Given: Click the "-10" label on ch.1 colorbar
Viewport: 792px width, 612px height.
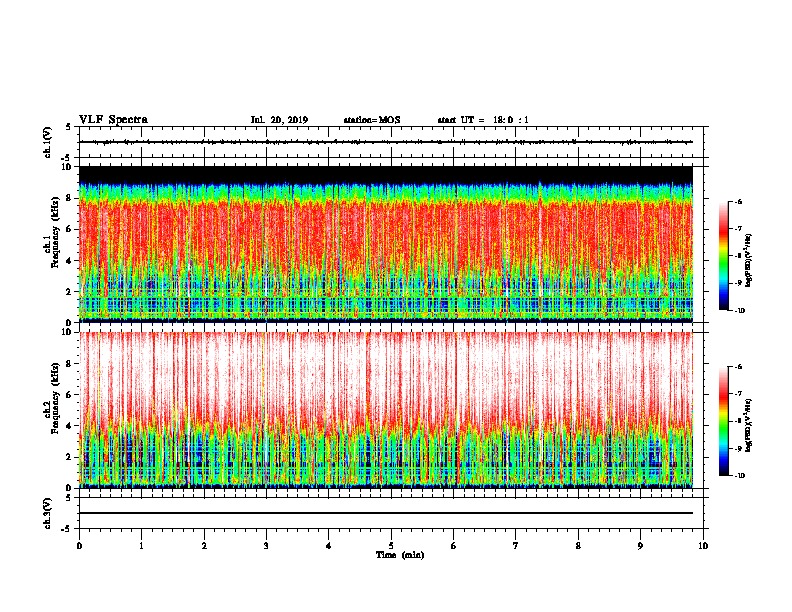Looking at the screenshot, I should coord(740,310).
